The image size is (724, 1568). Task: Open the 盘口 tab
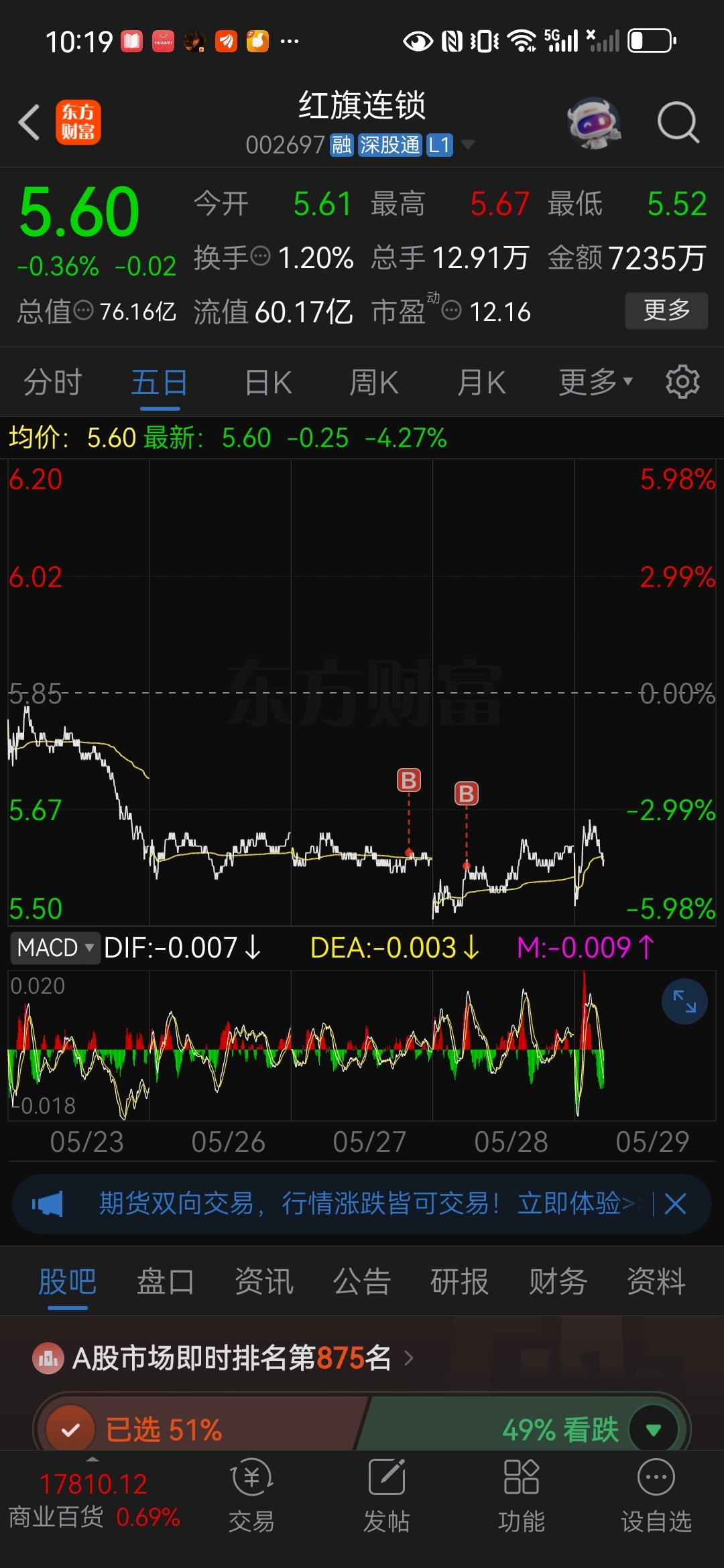(x=166, y=1282)
